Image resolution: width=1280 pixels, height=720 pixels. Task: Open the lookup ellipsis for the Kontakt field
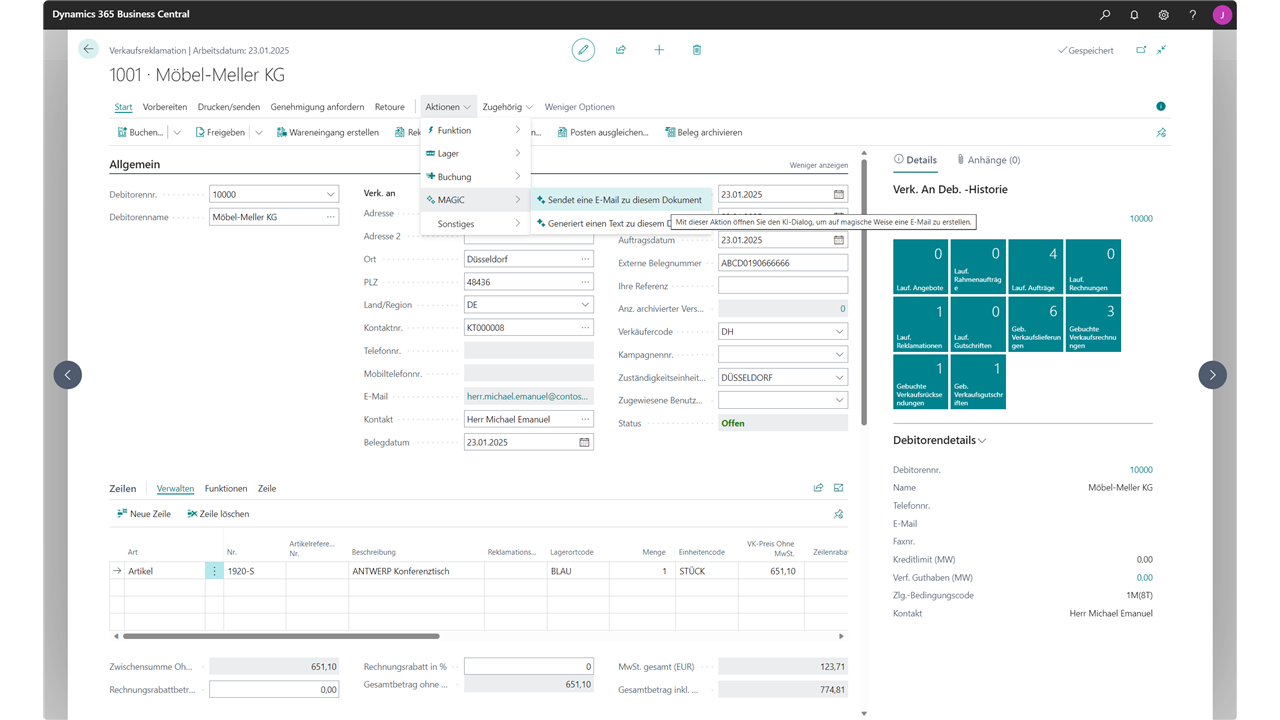585,419
